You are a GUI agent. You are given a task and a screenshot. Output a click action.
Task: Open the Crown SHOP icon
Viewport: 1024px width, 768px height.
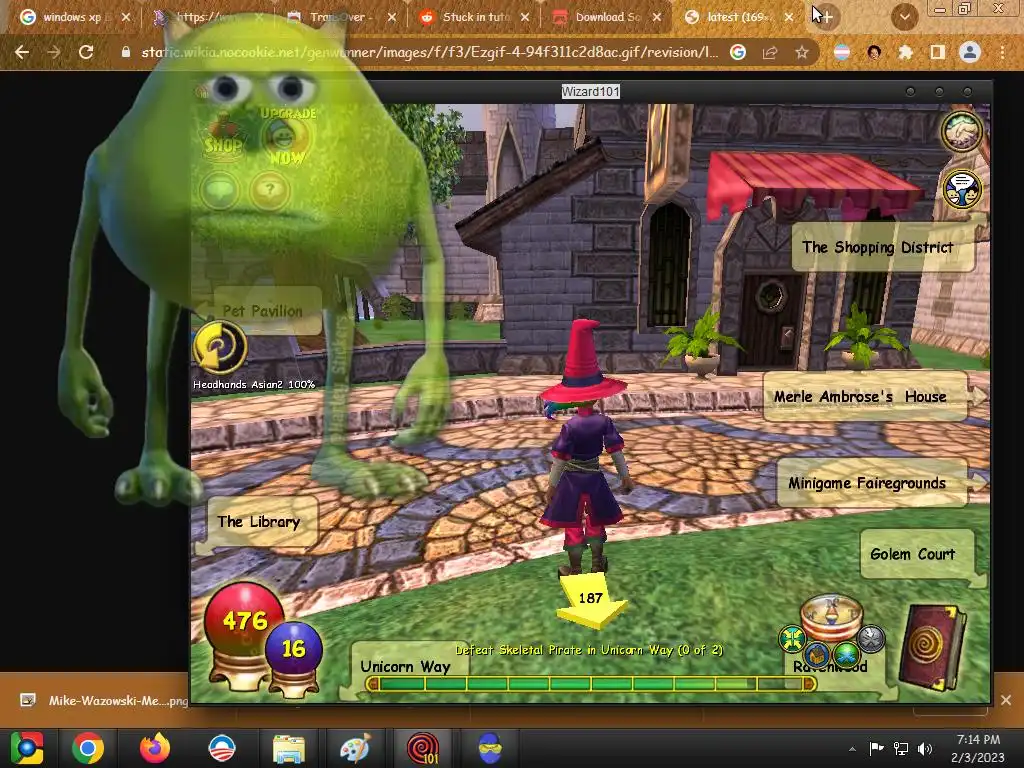tap(223, 136)
